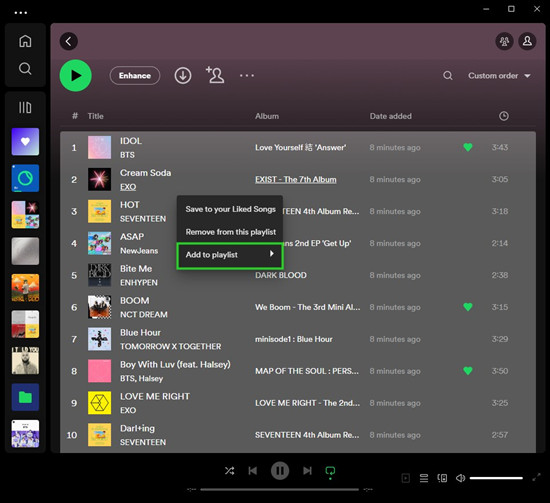Open Your Library icon

tap(25, 107)
